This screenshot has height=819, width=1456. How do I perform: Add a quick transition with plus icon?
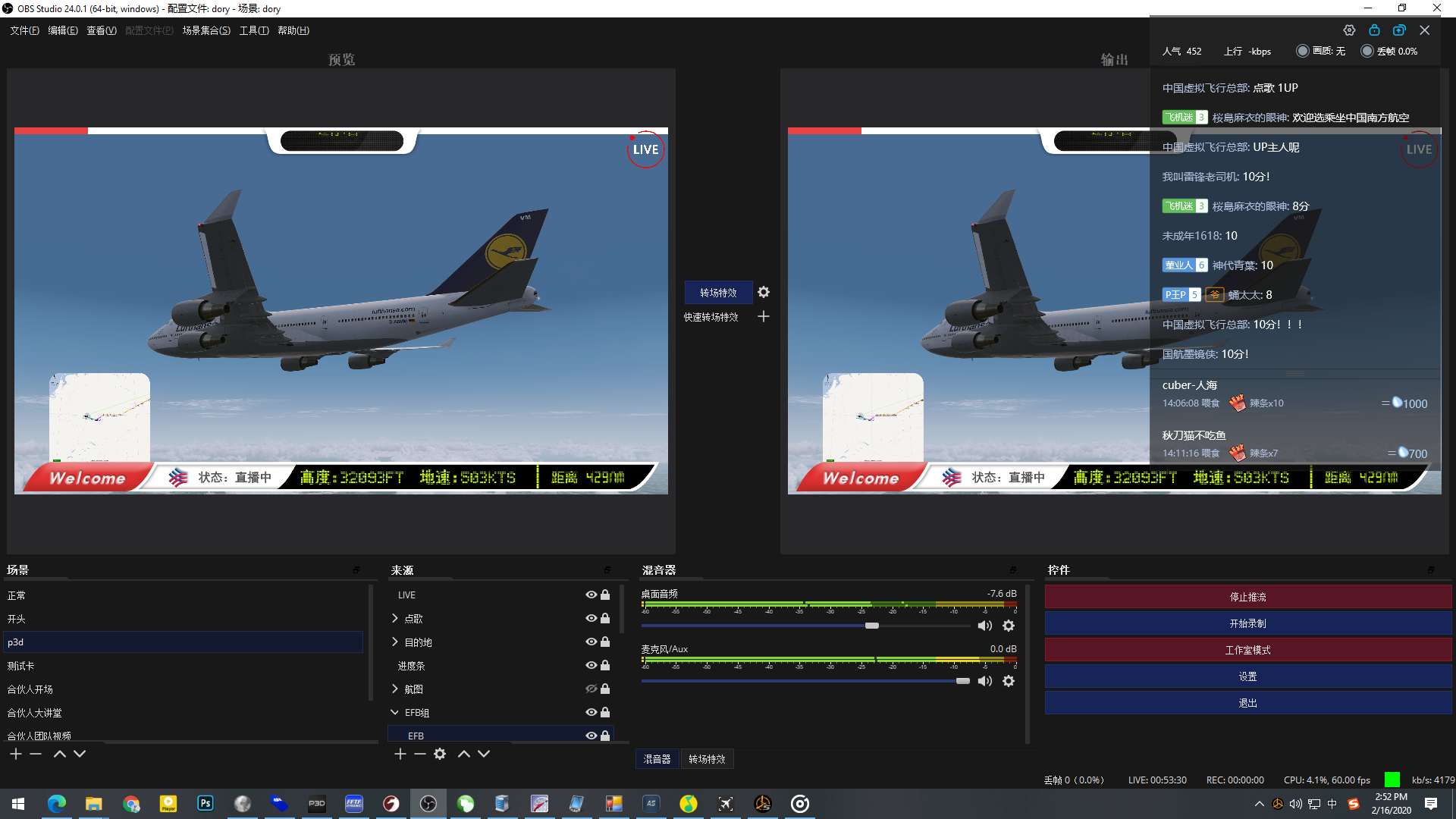[x=764, y=316]
